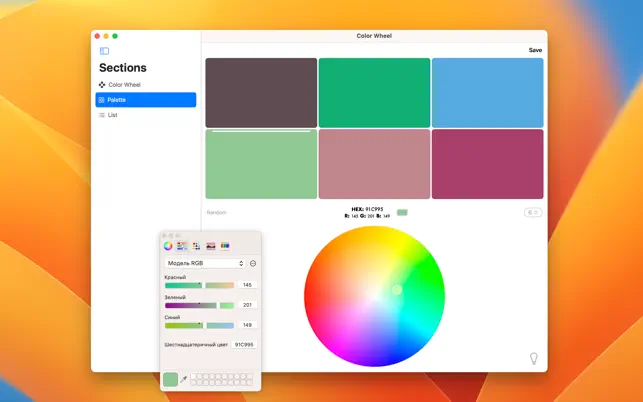Image resolution: width=643 pixels, height=402 pixels.
Task: Select the eyedropper tool in color picker
Action: 183,379
